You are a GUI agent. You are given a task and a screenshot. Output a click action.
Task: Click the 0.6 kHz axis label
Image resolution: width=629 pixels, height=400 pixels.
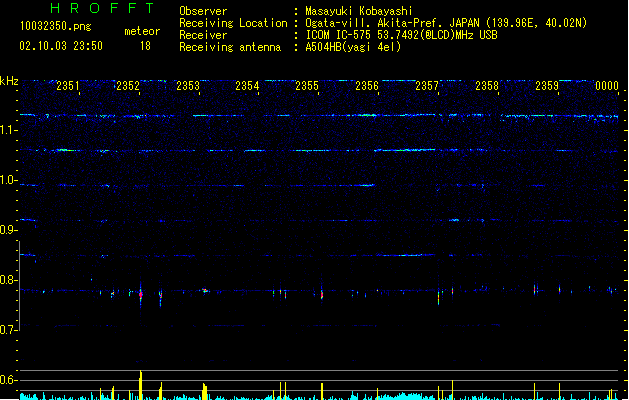[8, 380]
